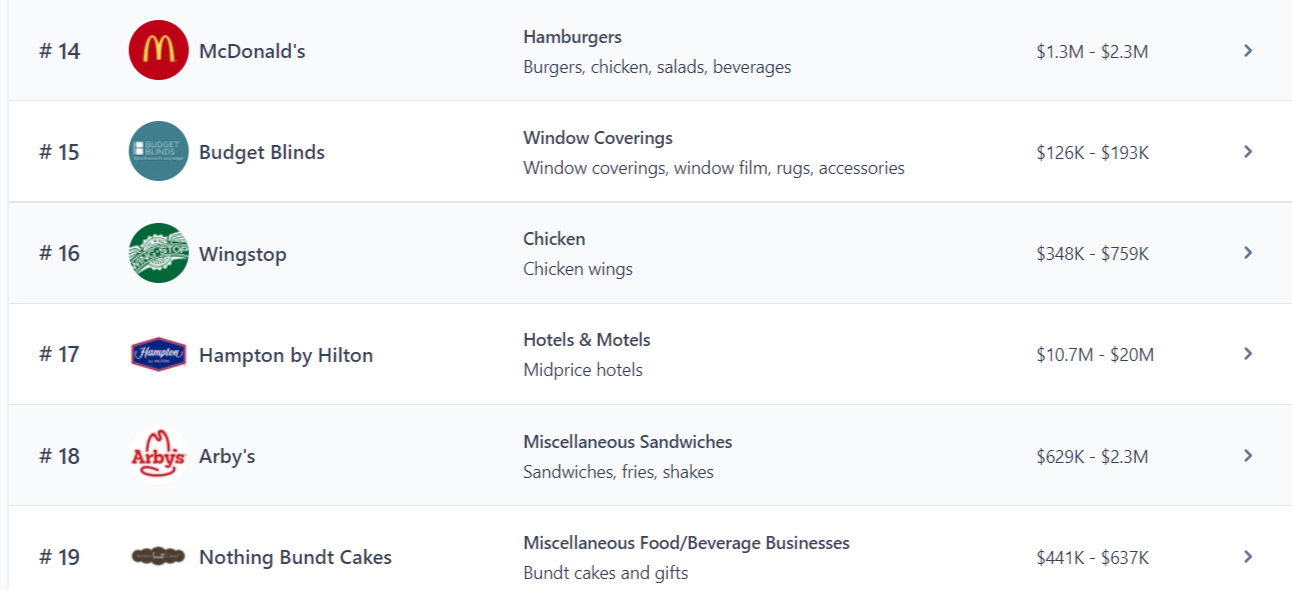Click the Budget Blinds teal logo
This screenshot has height=590, width=1292.
pos(158,151)
